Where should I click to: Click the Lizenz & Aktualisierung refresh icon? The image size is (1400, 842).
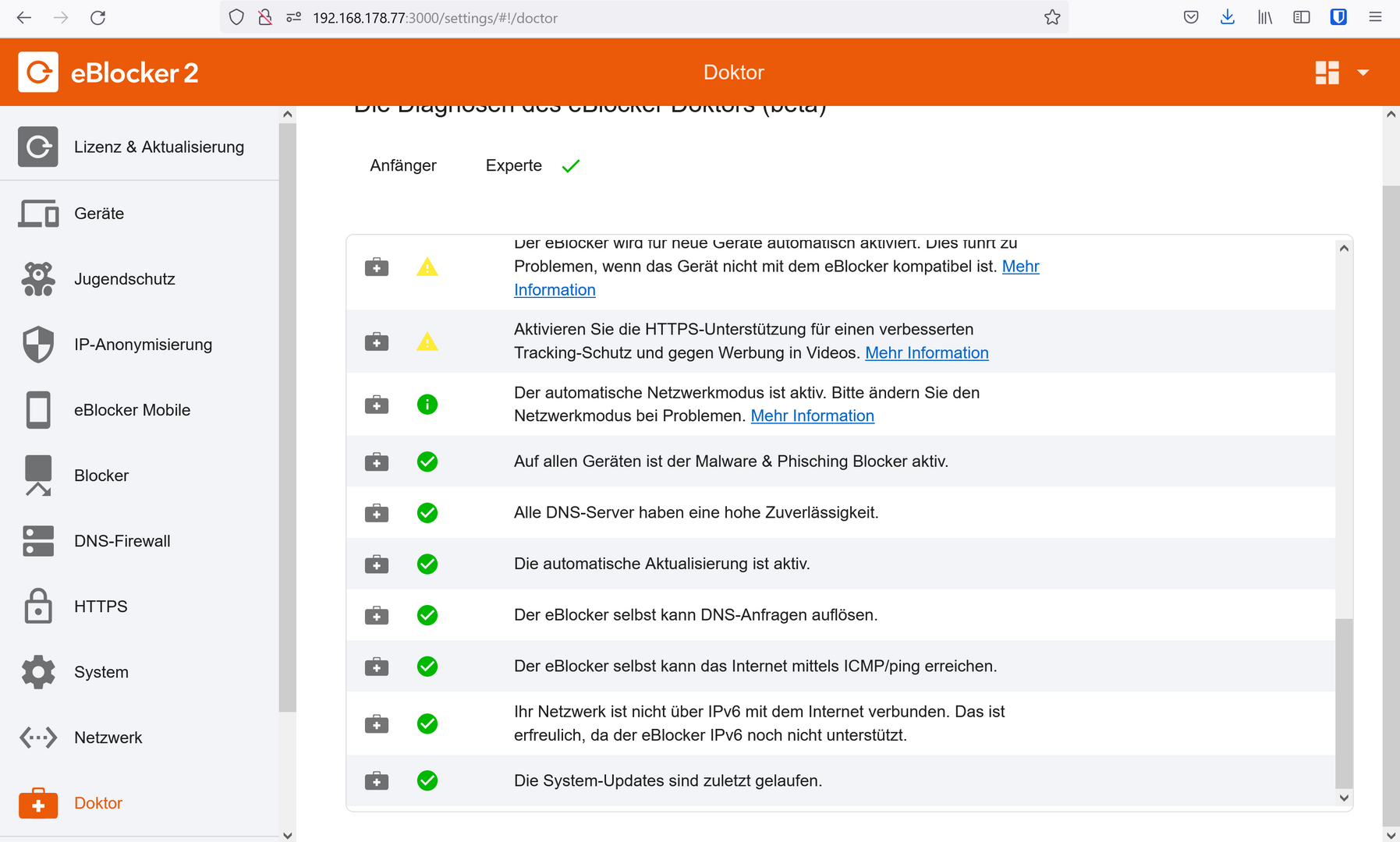pyautogui.click(x=38, y=147)
